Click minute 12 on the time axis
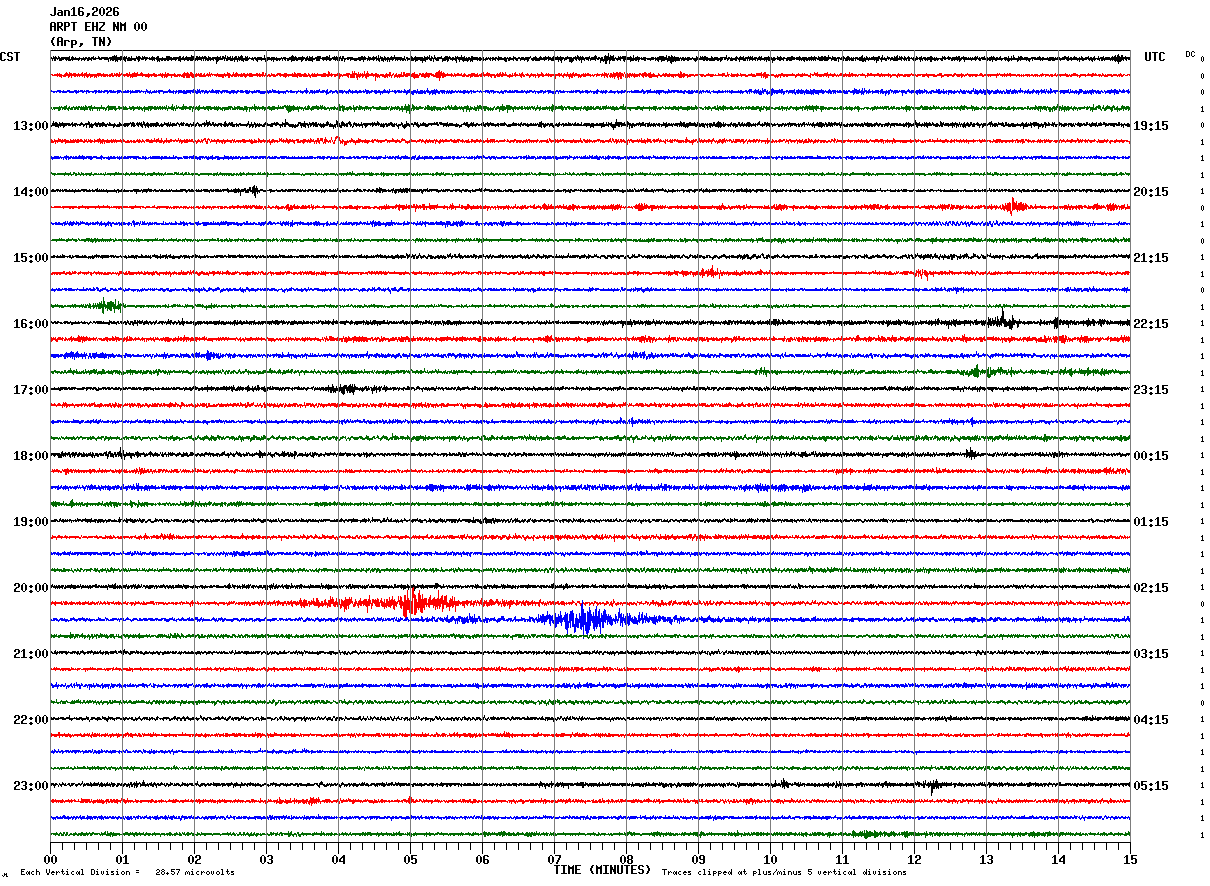This screenshot has height=886, width=1210. point(914,859)
